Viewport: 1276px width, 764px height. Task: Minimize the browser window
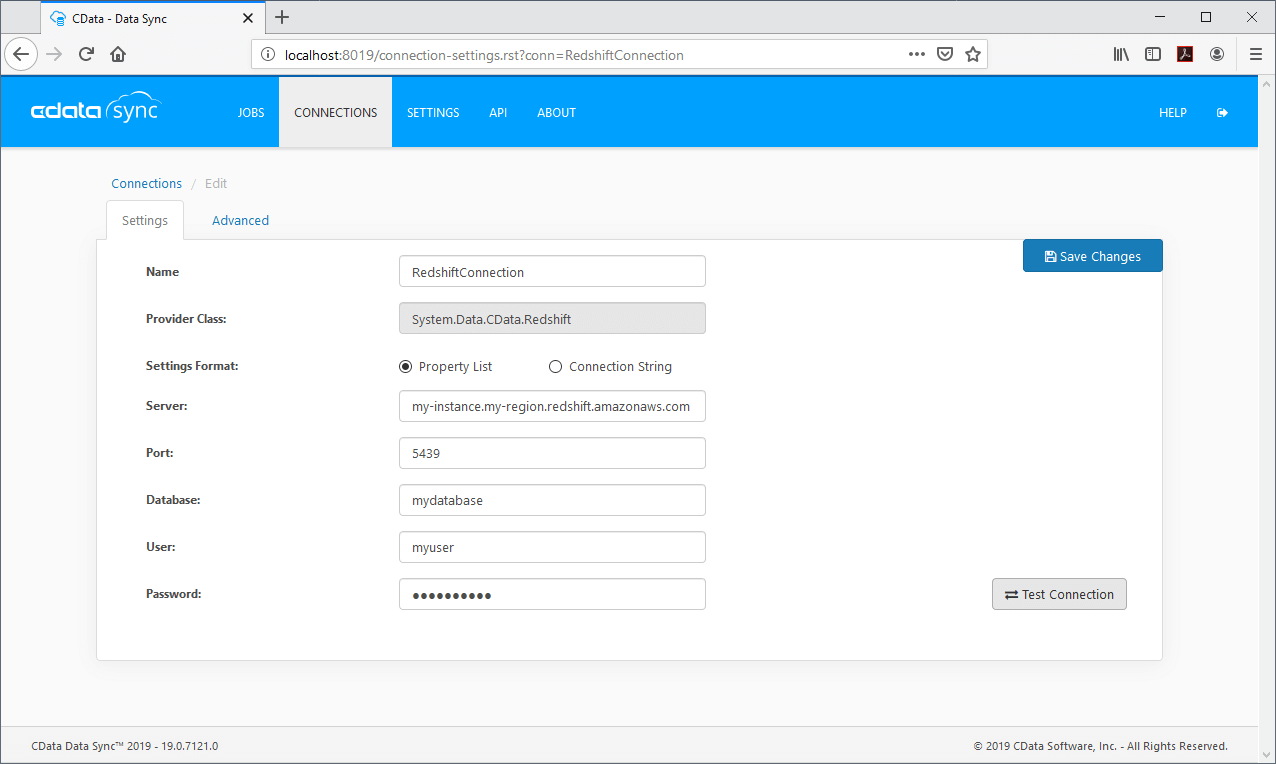coord(1160,17)
